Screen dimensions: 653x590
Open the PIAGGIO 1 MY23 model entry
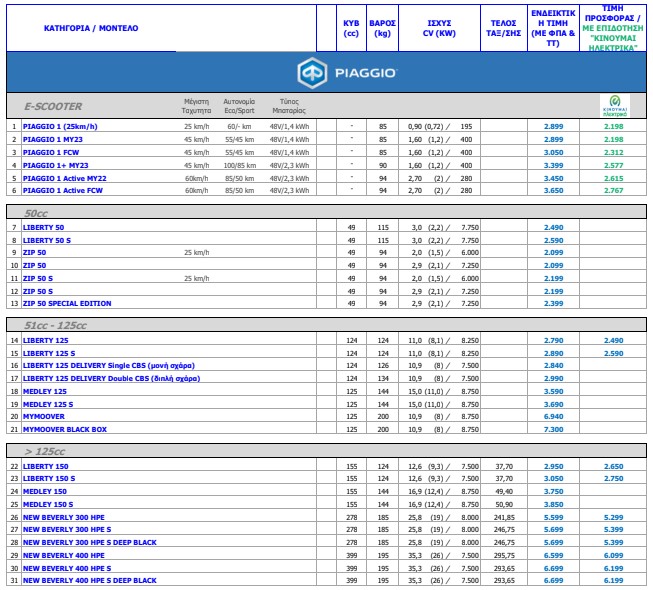coord(52,139)
